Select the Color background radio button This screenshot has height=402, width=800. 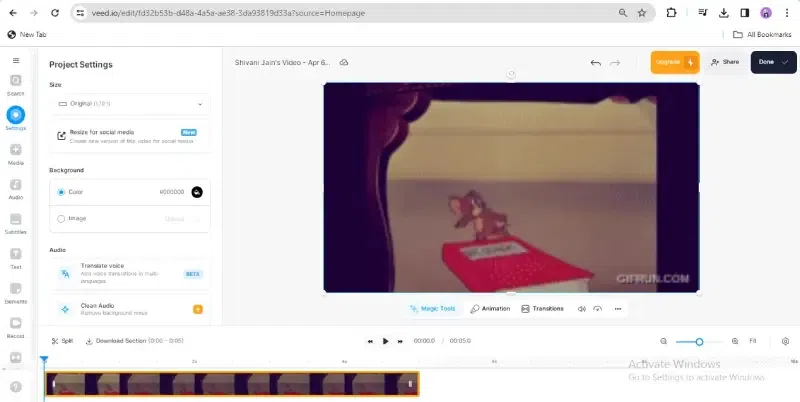pyautogui.click(x=61, y=192)
